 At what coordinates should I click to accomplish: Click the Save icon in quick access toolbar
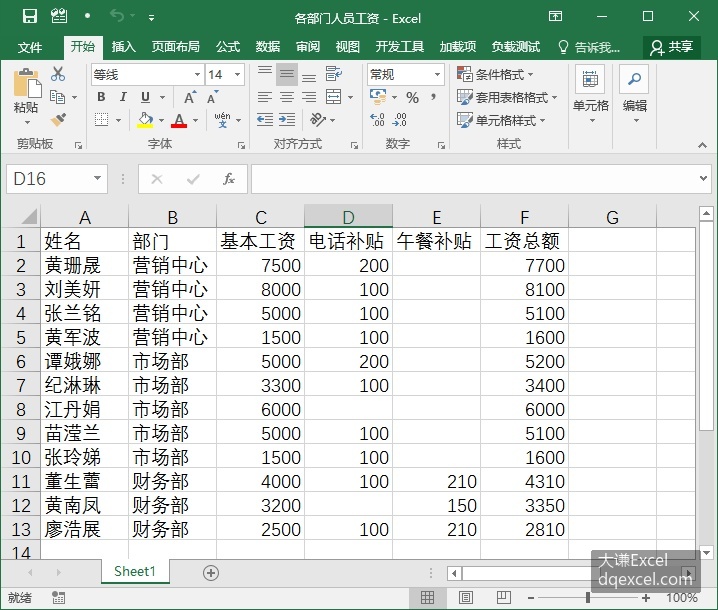[x=30, y=17]
